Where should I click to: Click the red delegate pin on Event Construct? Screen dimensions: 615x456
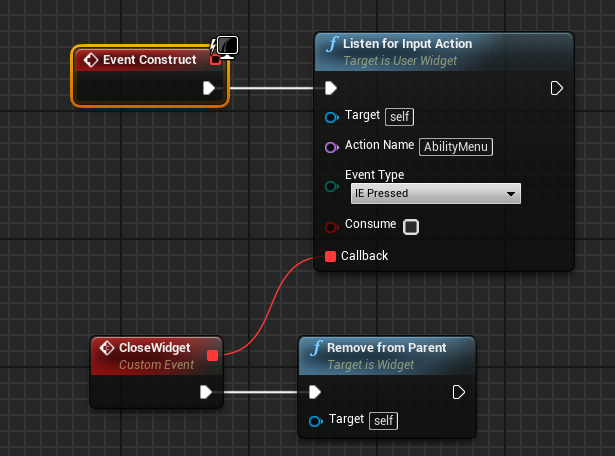215,60
